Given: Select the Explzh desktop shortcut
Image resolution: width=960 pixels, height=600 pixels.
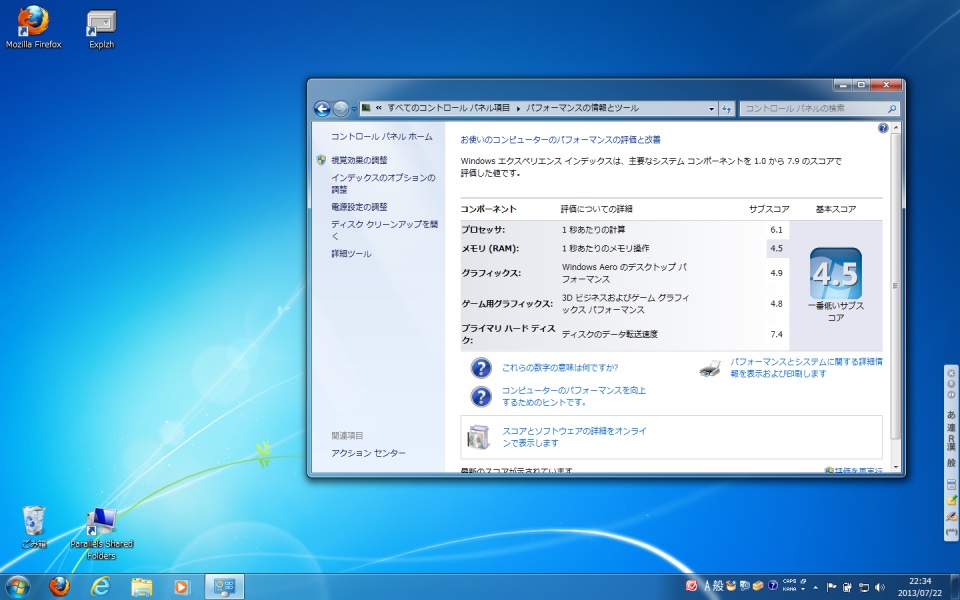Looking at the screenshot, I should tap(102, 29).
